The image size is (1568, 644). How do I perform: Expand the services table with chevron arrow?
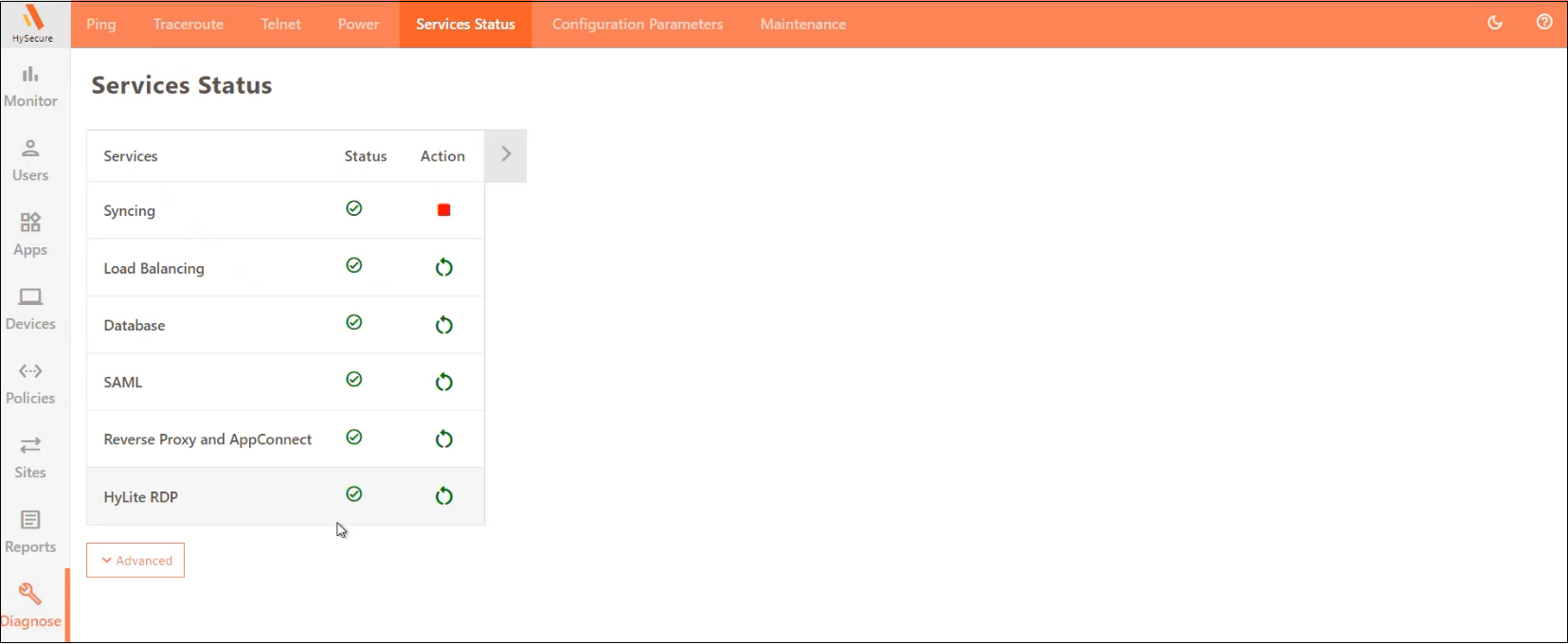(x=506, y=154)
